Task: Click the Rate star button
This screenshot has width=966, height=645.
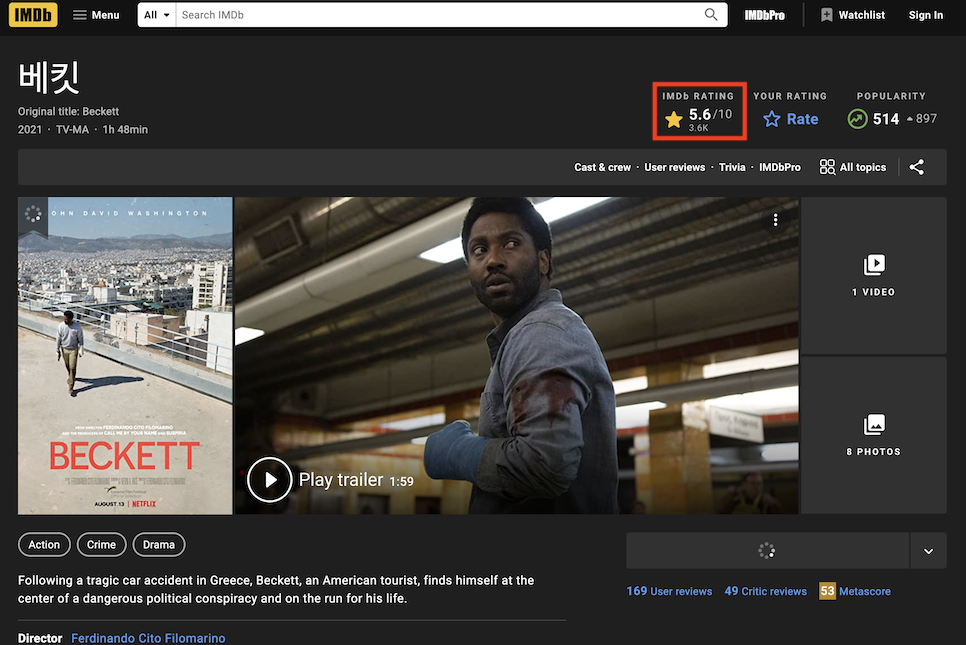Action: [x=790, y=119]
